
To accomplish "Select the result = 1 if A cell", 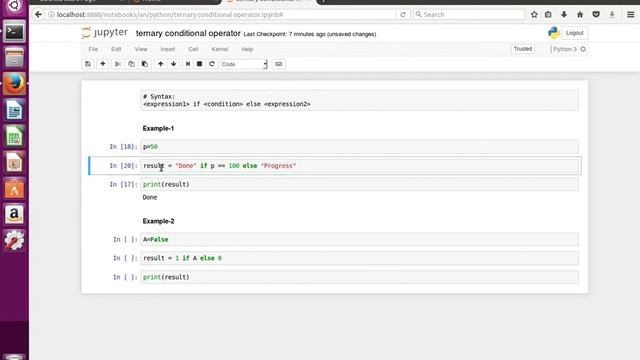I will point(359,258).
